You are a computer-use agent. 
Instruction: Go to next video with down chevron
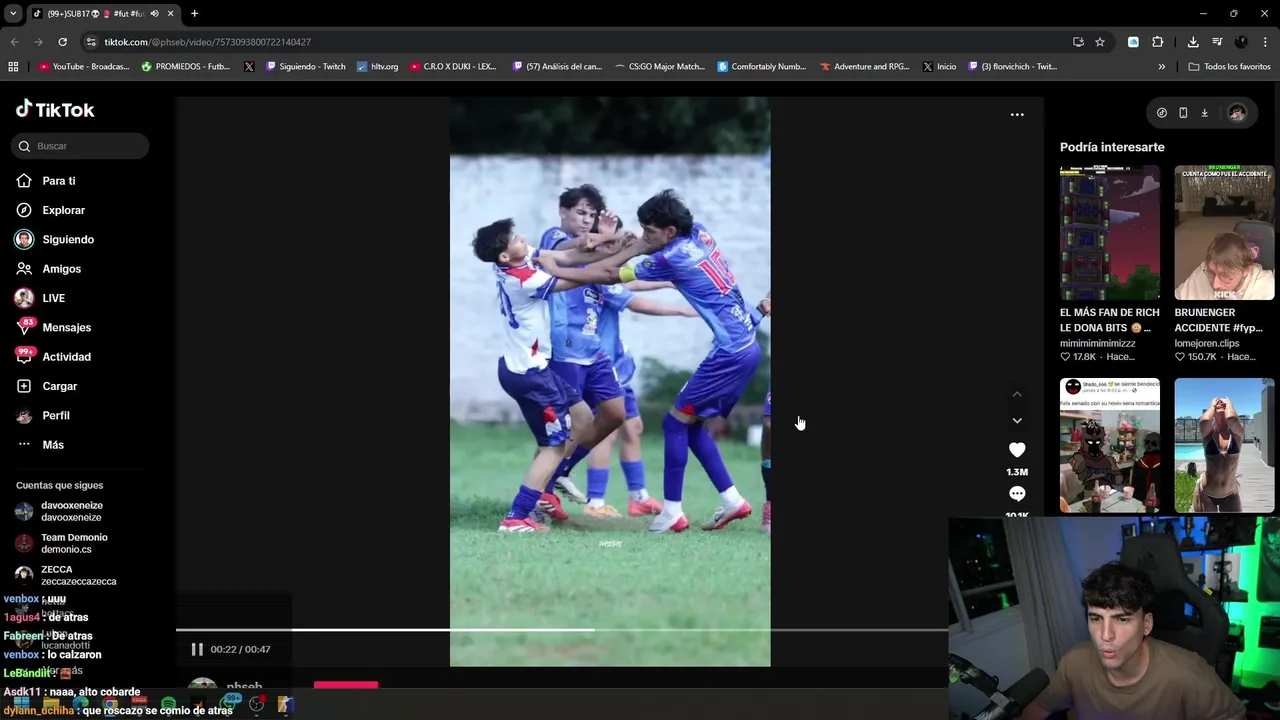click(x=1017, y=421)
